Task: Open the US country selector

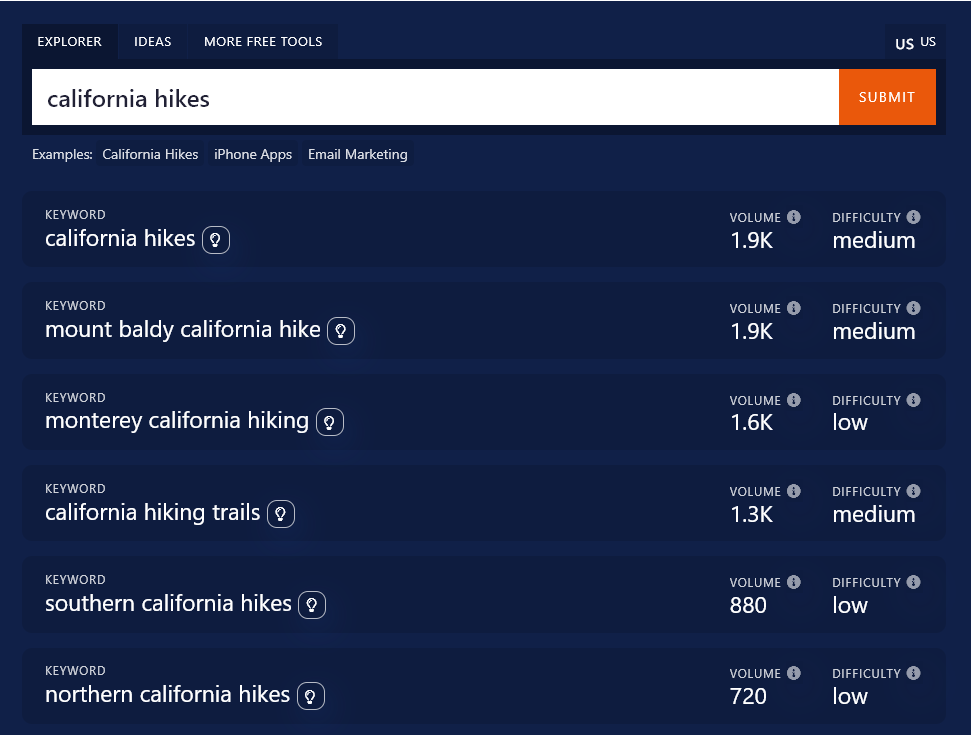Action: [x=914, y=41]
